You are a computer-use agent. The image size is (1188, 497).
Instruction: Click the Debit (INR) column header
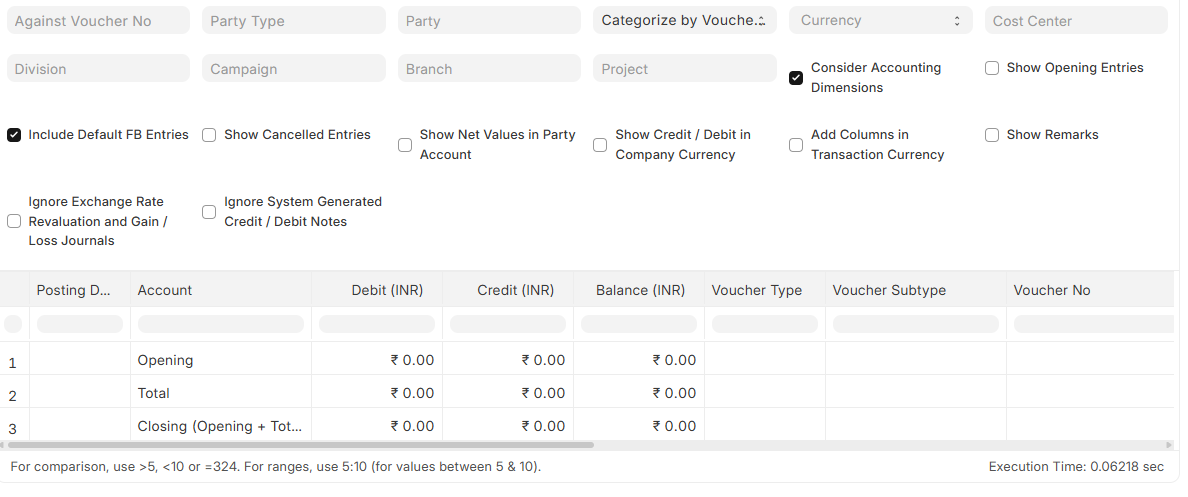(x=387, y=290)
